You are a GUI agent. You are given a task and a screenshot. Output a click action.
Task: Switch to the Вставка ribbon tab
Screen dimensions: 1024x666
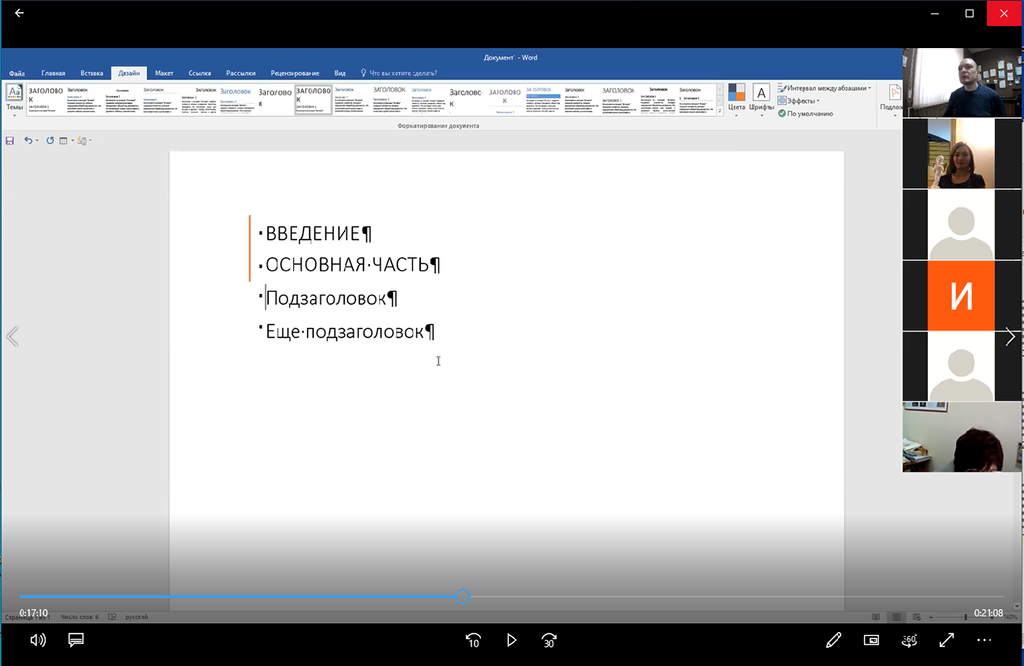pos(91,73)
